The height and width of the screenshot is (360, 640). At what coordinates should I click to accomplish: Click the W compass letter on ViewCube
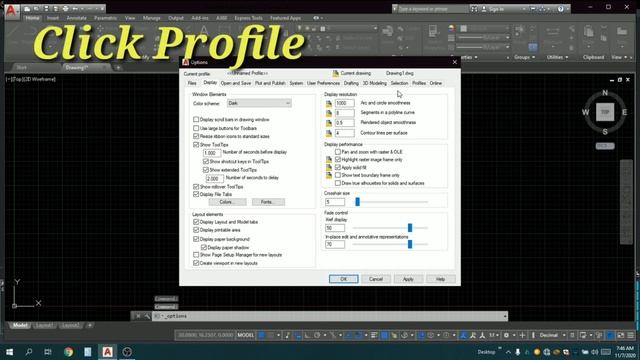(585, 112)
